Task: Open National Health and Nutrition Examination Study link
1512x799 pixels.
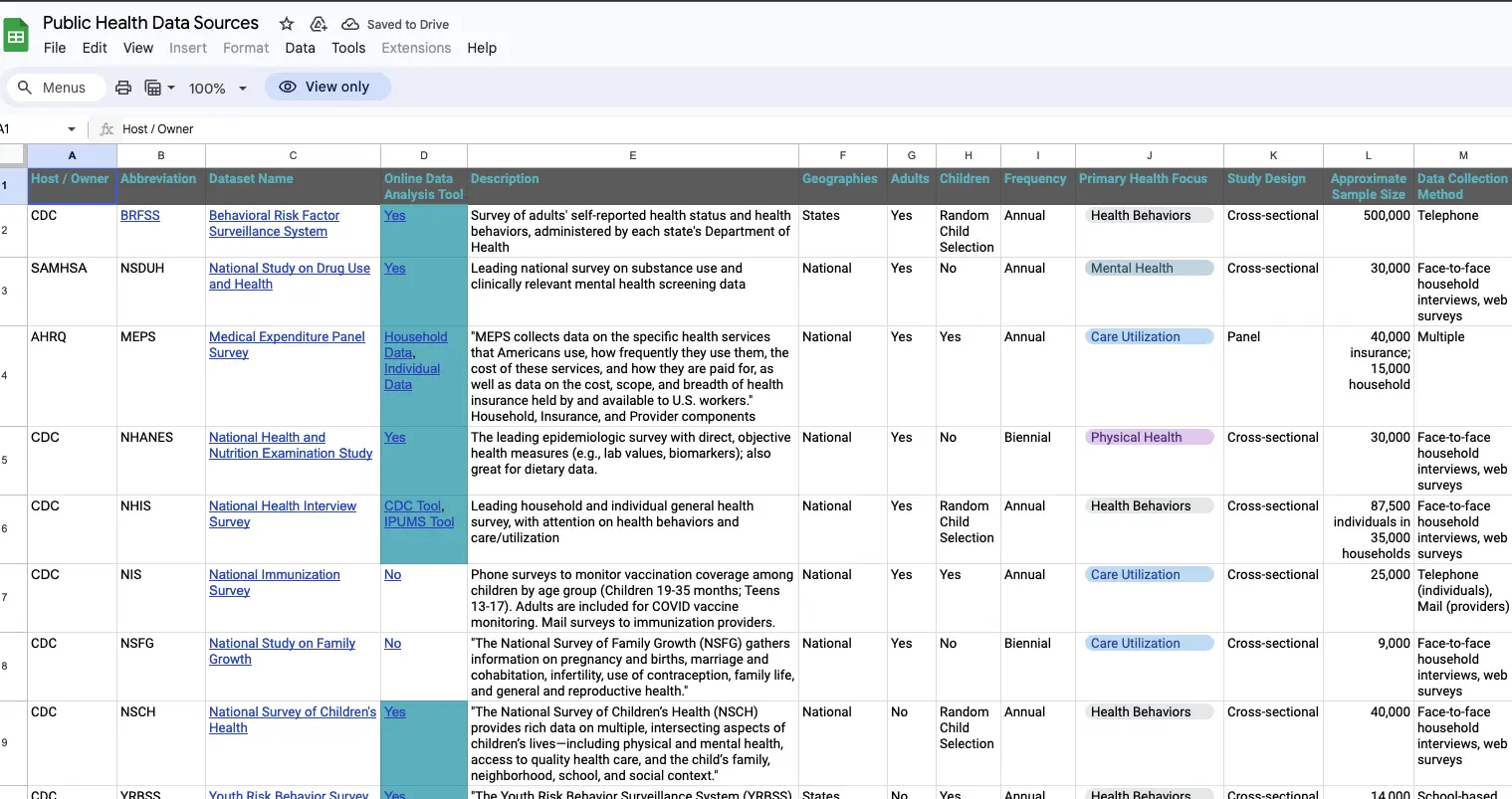Action: tap(291, 445)
